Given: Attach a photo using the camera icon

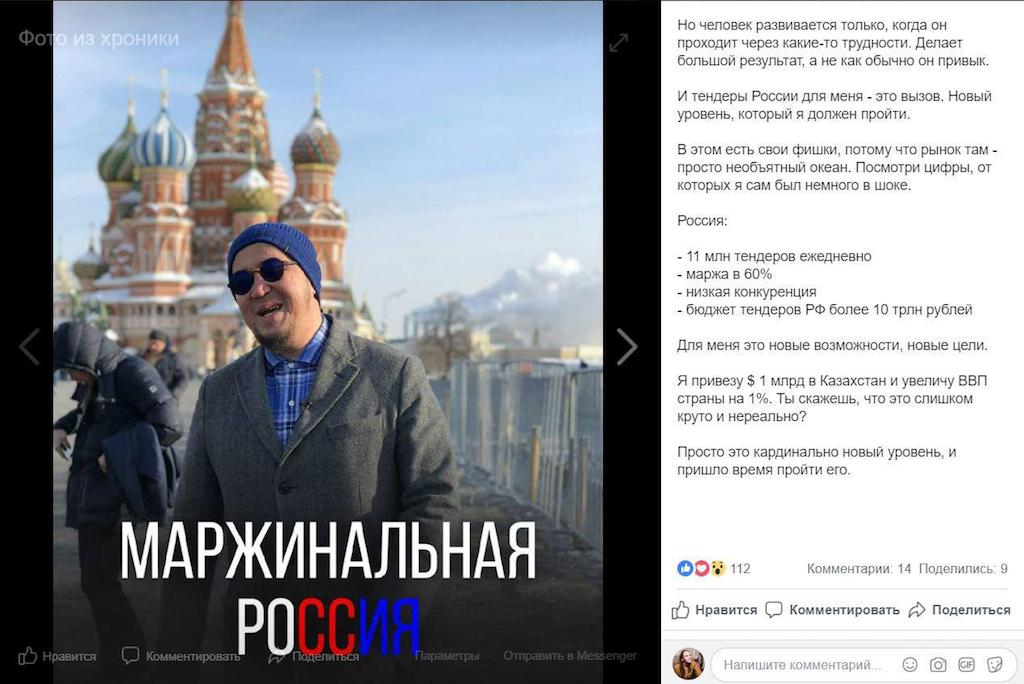Looking at the screenshot, I should click(938, 664).
